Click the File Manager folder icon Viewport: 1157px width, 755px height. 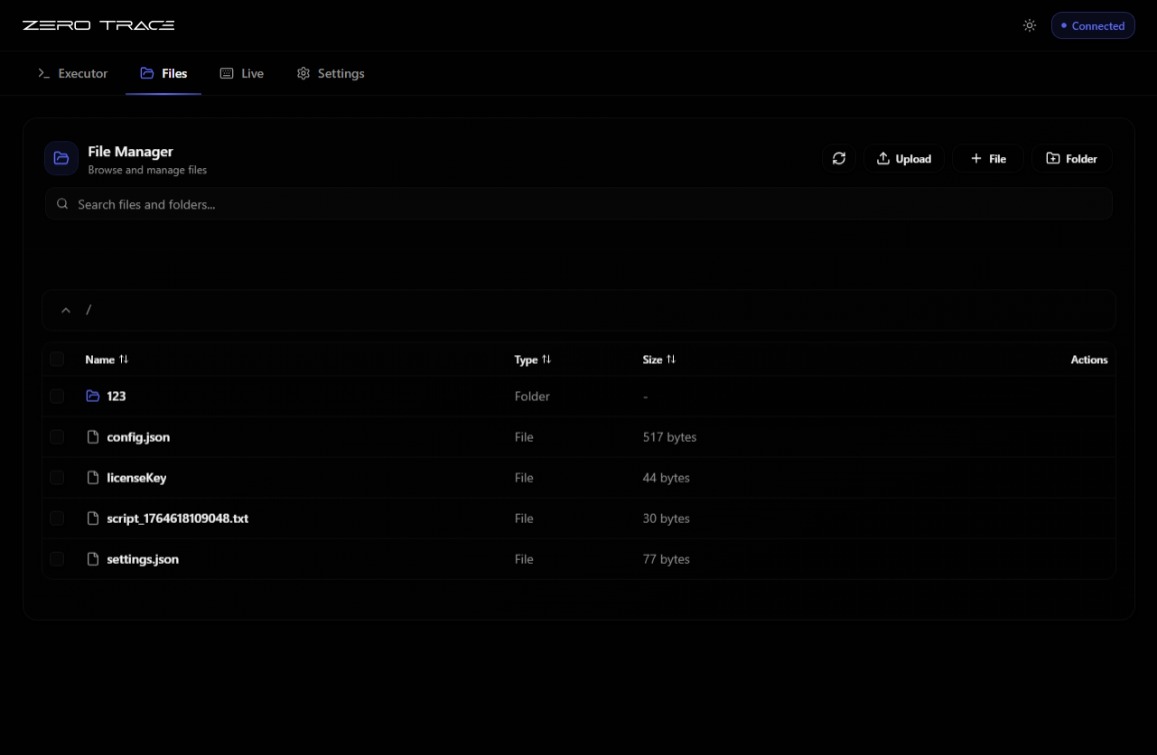tap(61, 159)
